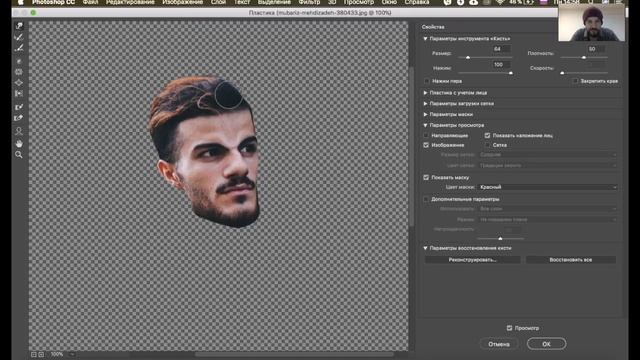Click the Отмена cancel button
The height and width of the screenshot is (360, 640).
(x=499, y=344)
